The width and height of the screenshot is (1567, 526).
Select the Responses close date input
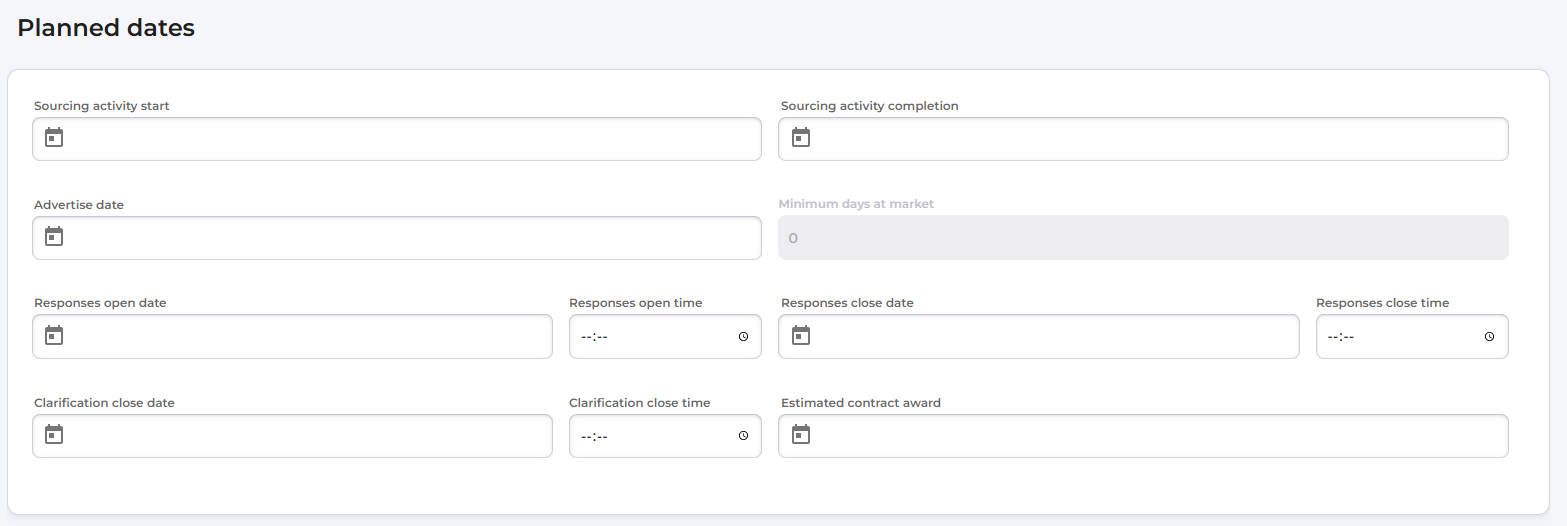[x=1050, y=337]
